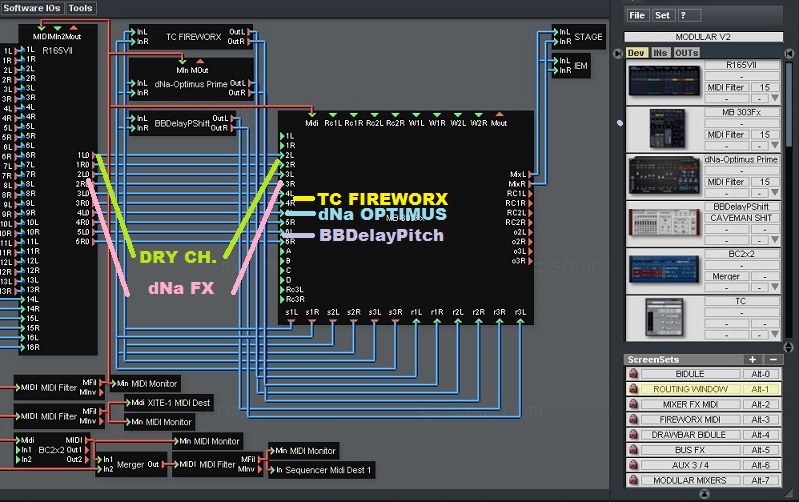Screen dimensions: 799x502
Task: Toggle the lock on the BIDULE screenset
Action: click(633, 374)
